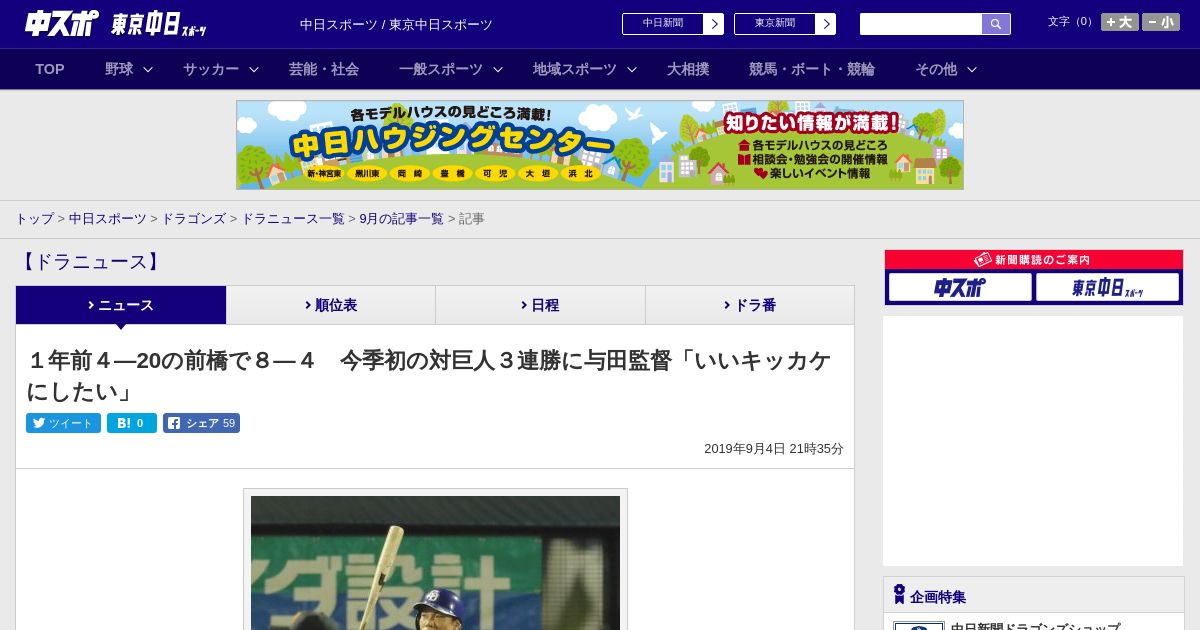The width and height of the screenshot is (1200, 630).
Task: Open the その他 navigation menu
Action: pyautogui.click(x=936, y=69)
